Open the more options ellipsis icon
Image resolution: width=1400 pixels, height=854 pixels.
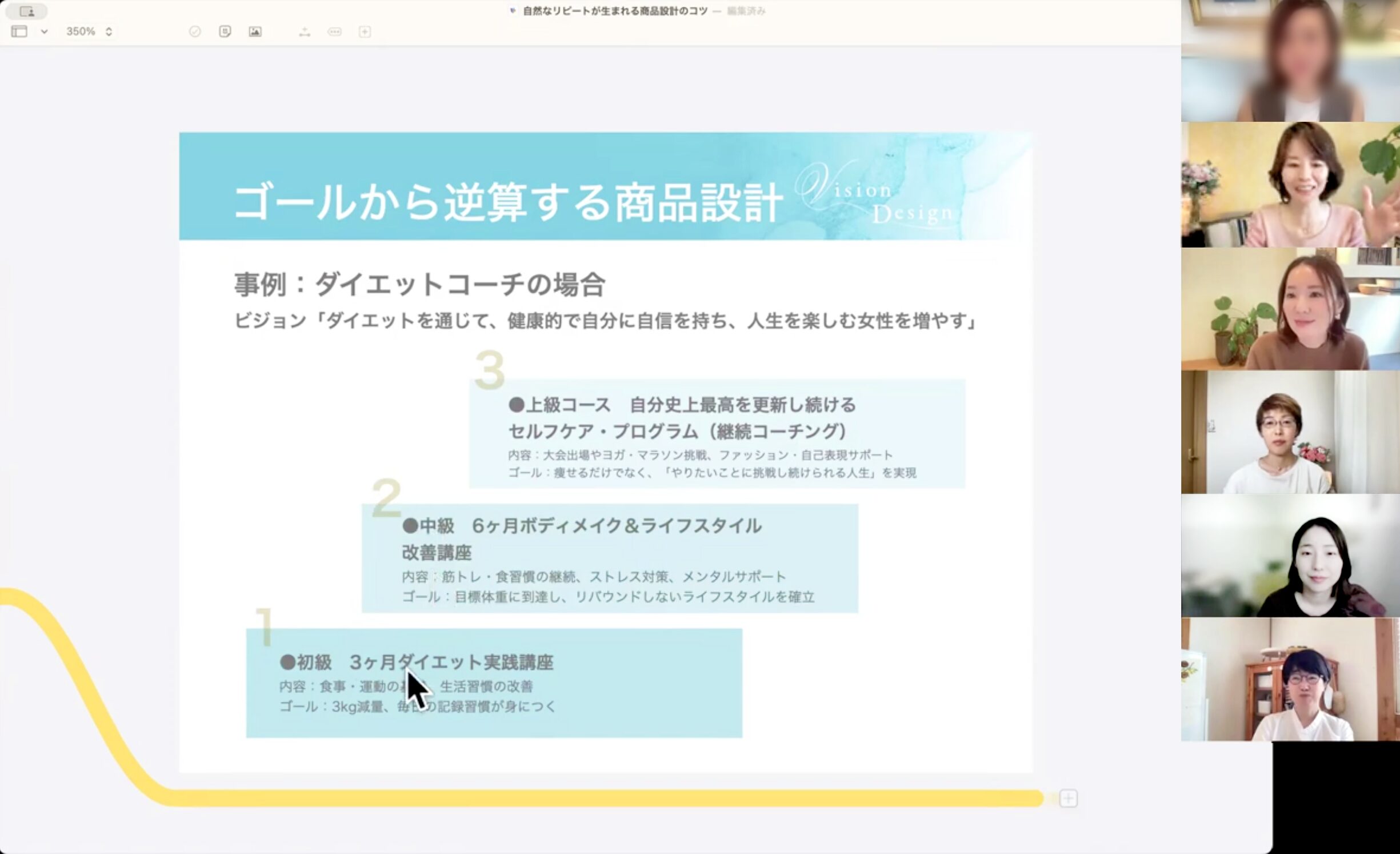(335, 32)
